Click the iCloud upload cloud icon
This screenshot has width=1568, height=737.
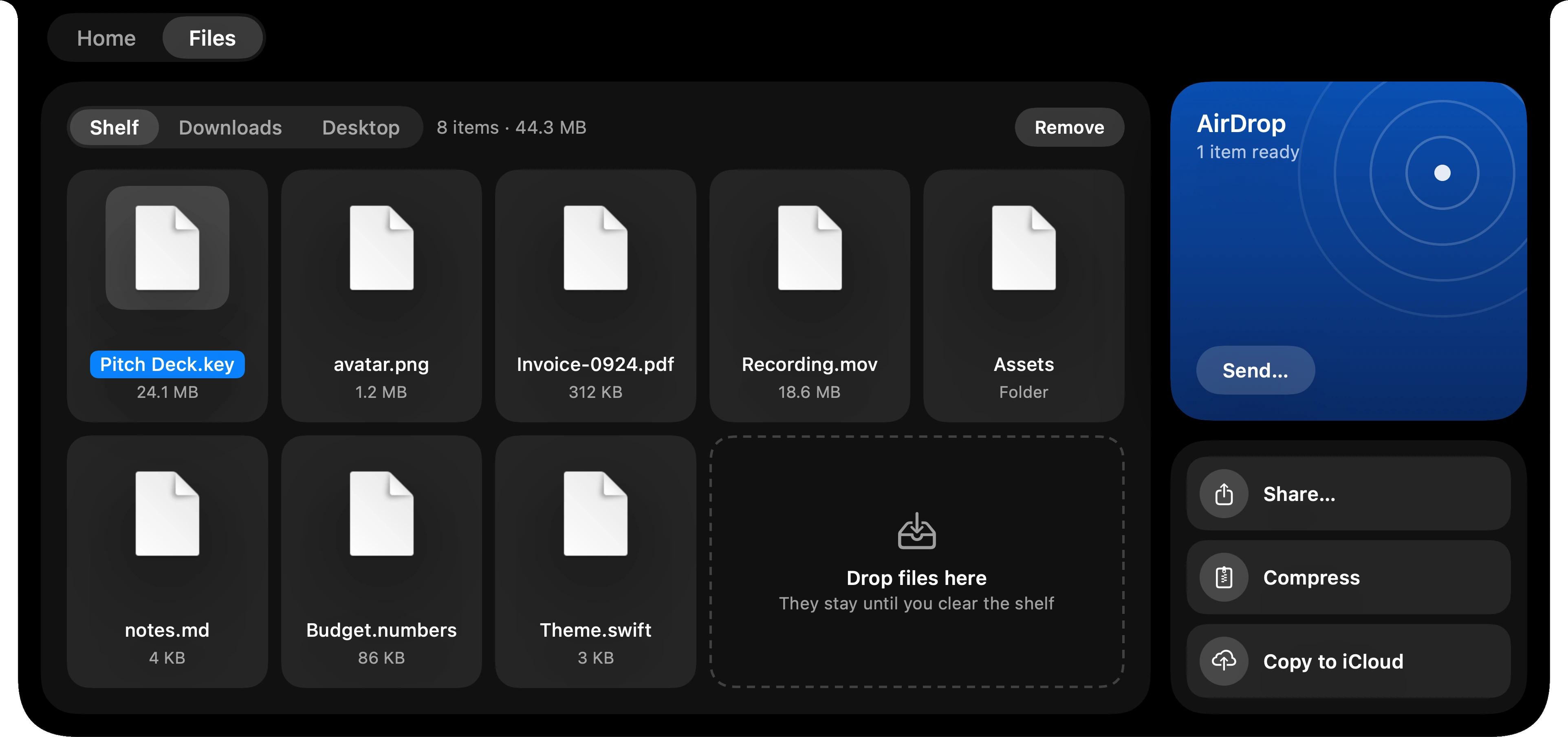pyautogui.click(x=1224, y=661)
